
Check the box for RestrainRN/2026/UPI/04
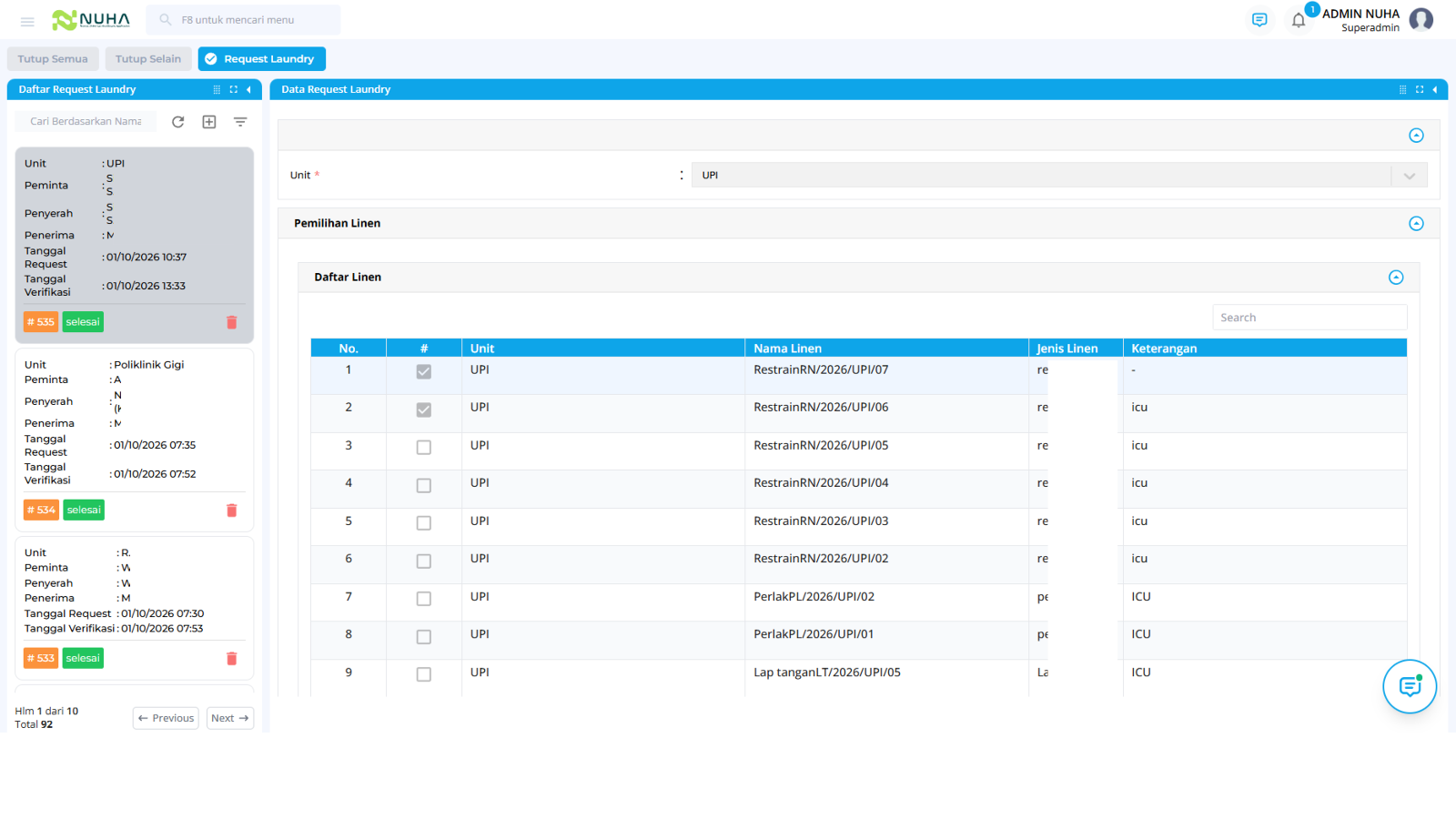tap(424, 486)
